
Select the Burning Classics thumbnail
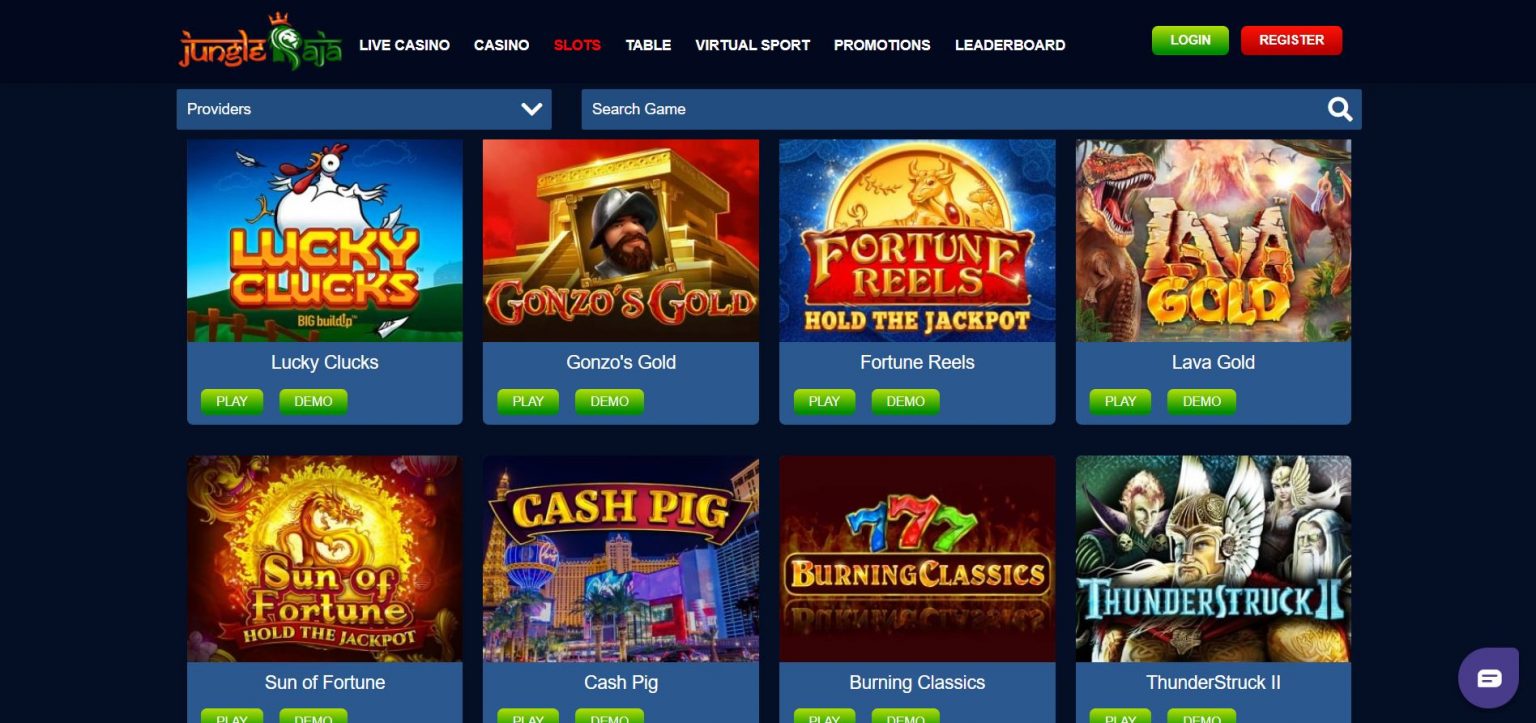pos(917,559)
